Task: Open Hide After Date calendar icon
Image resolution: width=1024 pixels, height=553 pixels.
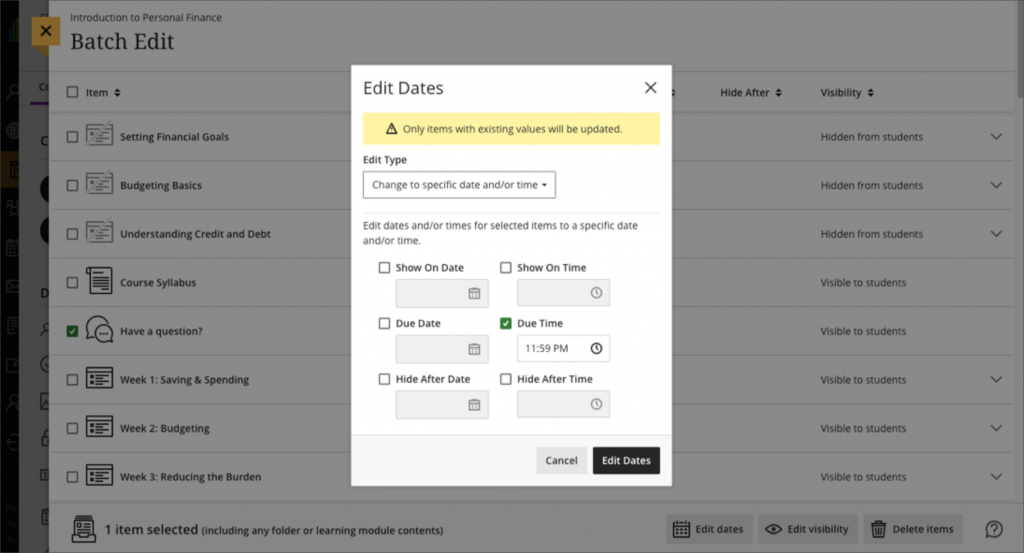Action: 474,405
